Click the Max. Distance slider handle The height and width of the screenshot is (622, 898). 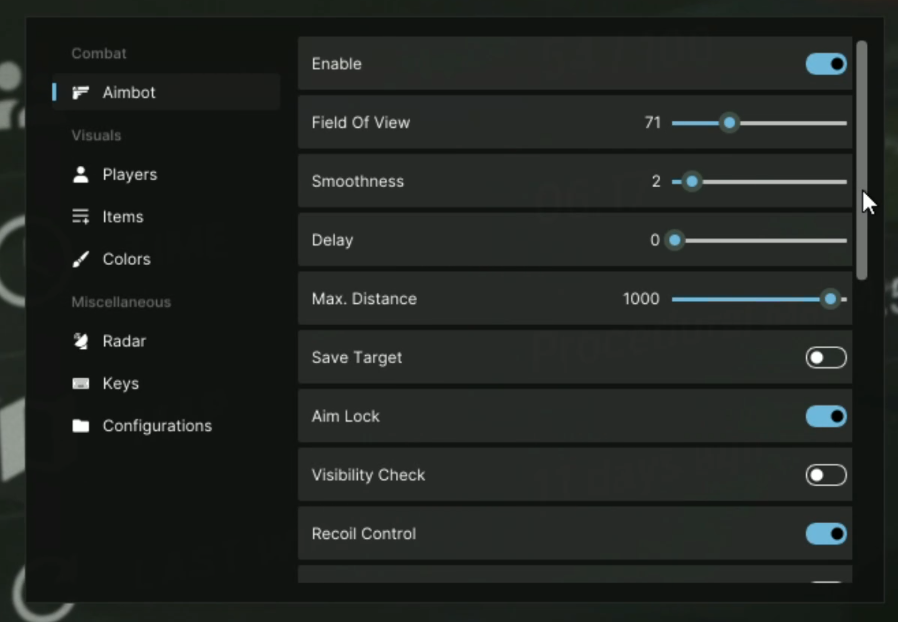tap(830, 299)
